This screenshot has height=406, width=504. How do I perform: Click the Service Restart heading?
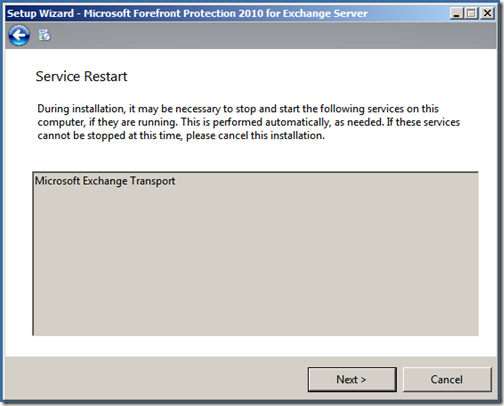tap(81, 76)
